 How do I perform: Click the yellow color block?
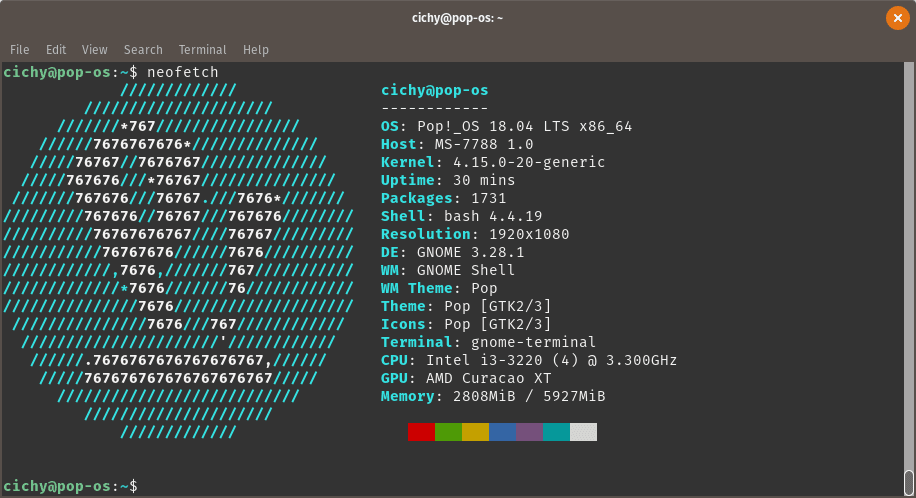476,432
